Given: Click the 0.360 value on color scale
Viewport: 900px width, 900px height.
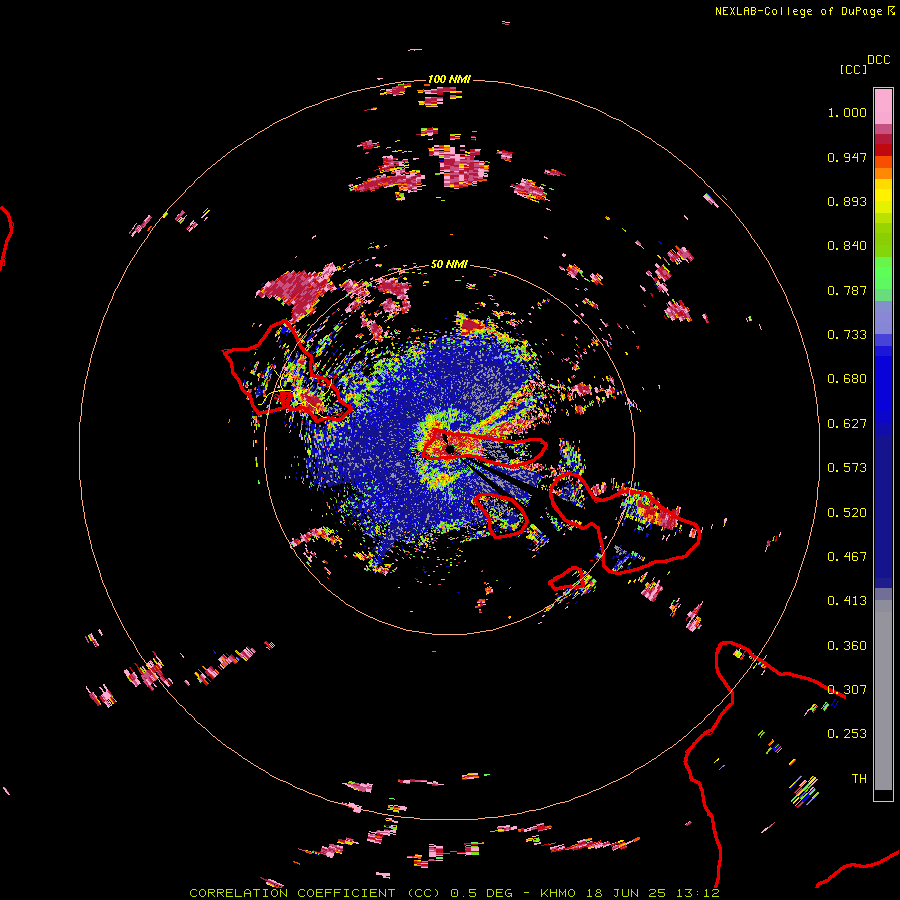Looking at the screenshot, I should [x=847, y=646].
